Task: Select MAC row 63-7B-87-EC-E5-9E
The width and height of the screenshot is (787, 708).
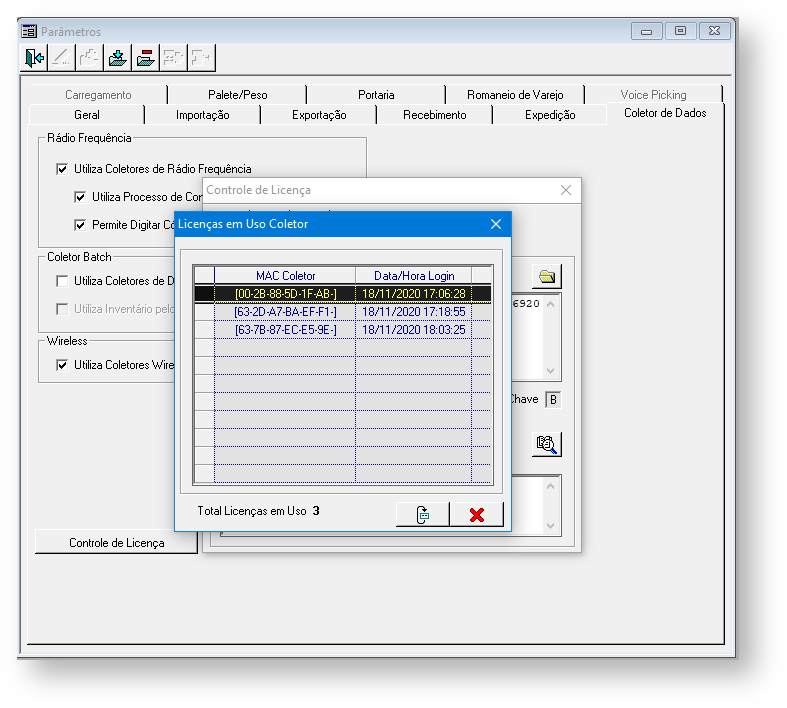Action: 286,330
